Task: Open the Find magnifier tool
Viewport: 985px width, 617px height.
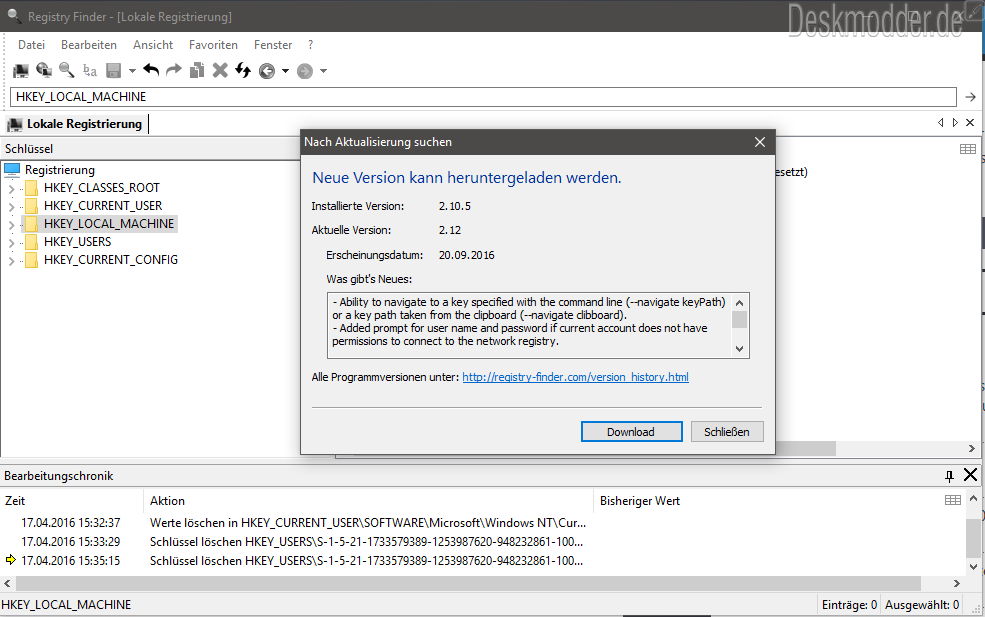Action: point(67,70)
